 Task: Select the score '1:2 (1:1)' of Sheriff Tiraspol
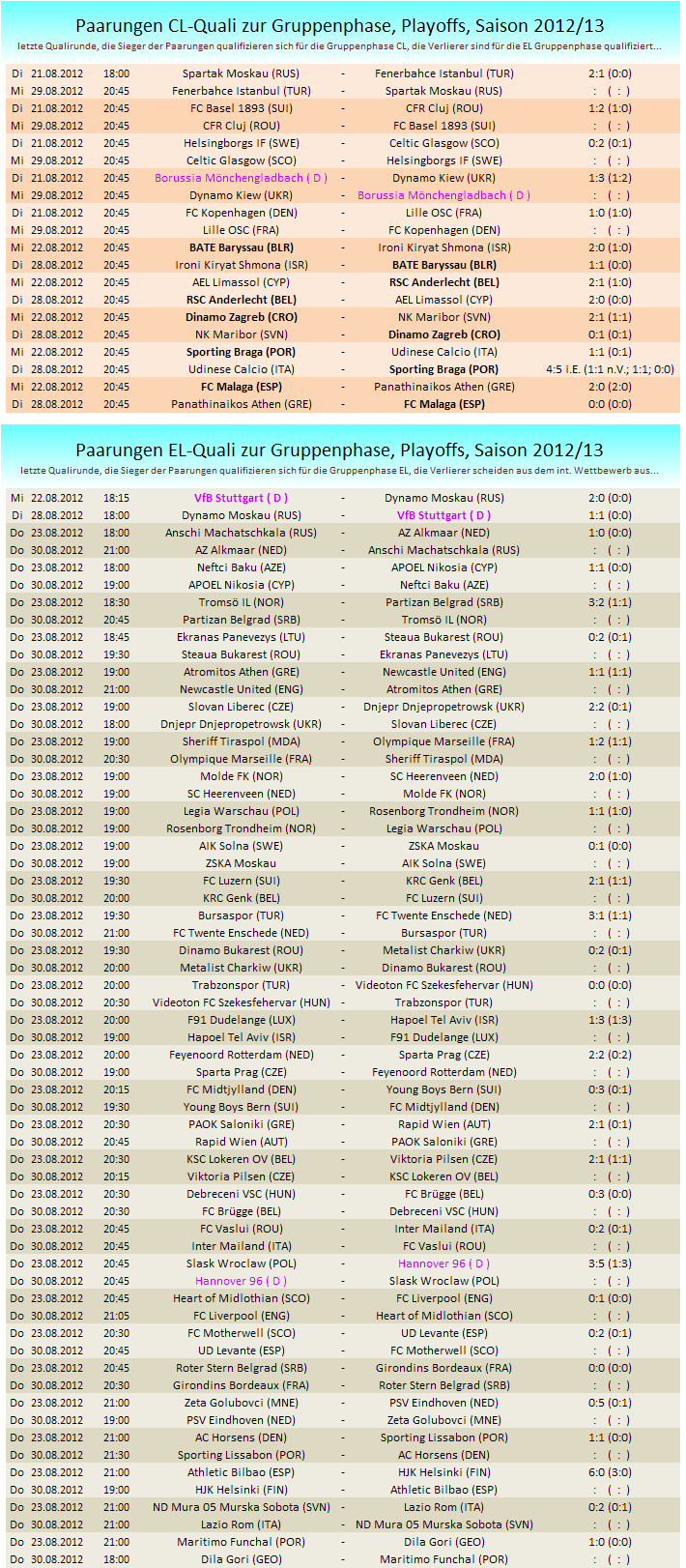610,741
